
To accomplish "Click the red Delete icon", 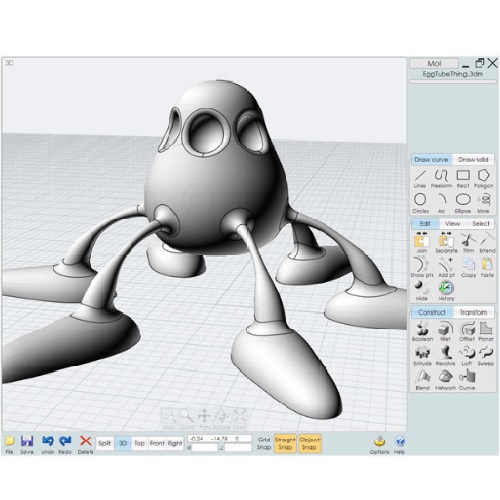I will tap(86, 445).
